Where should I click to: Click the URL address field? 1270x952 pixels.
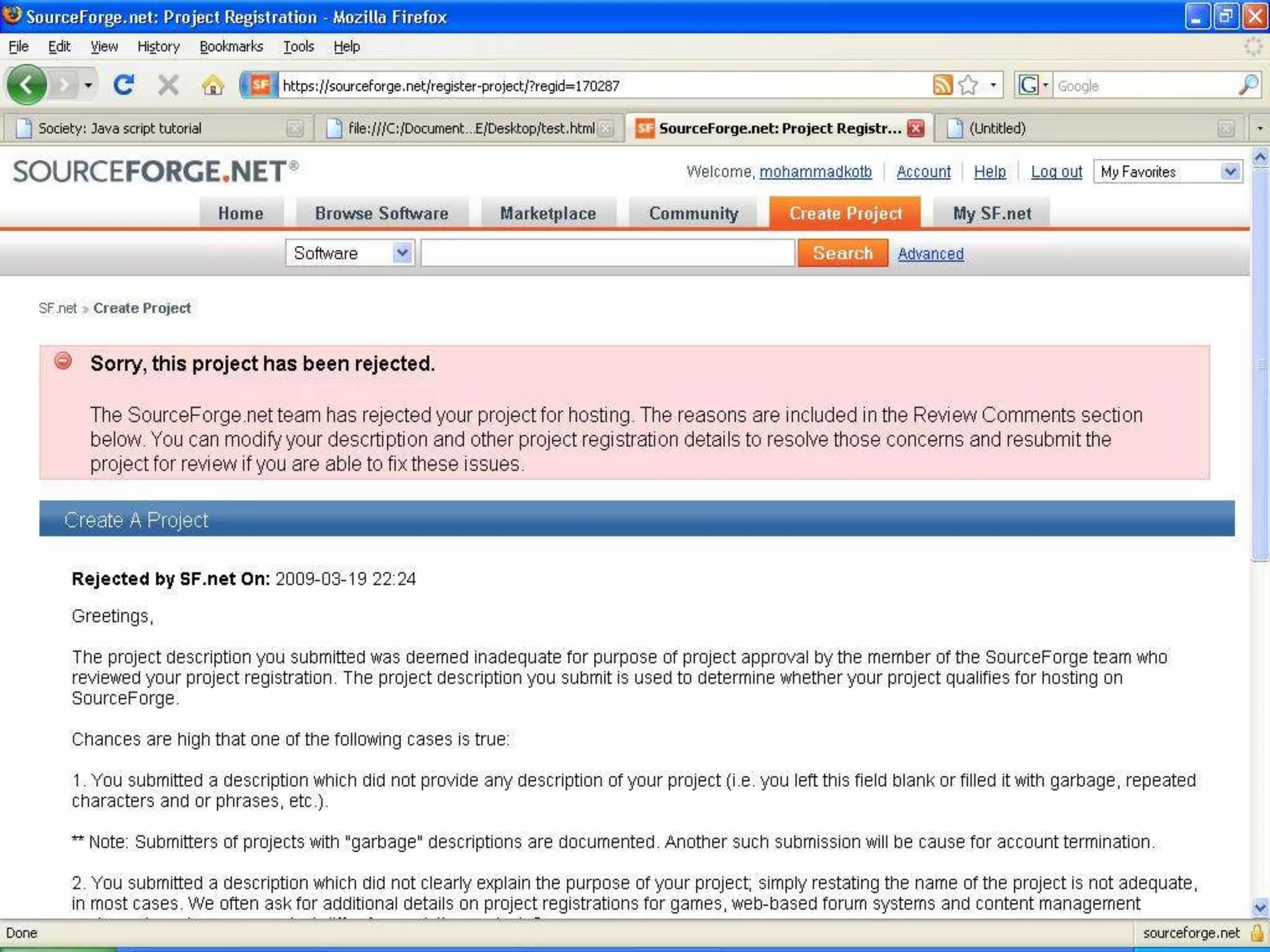tap(604, 86)
